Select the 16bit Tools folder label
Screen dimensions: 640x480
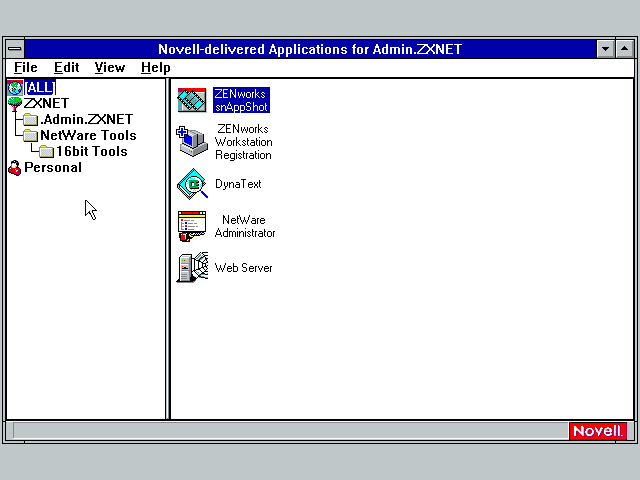(92, 151)
